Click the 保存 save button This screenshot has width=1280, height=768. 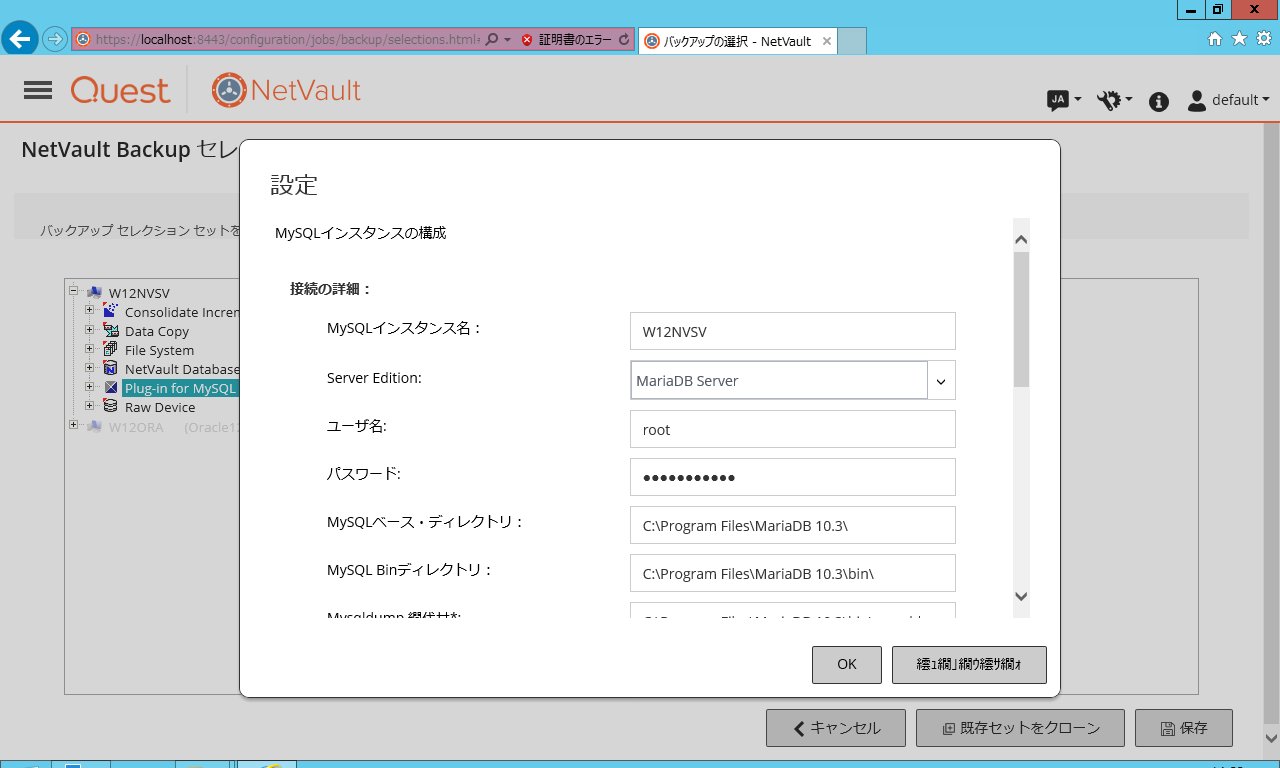coord(1183,728)
